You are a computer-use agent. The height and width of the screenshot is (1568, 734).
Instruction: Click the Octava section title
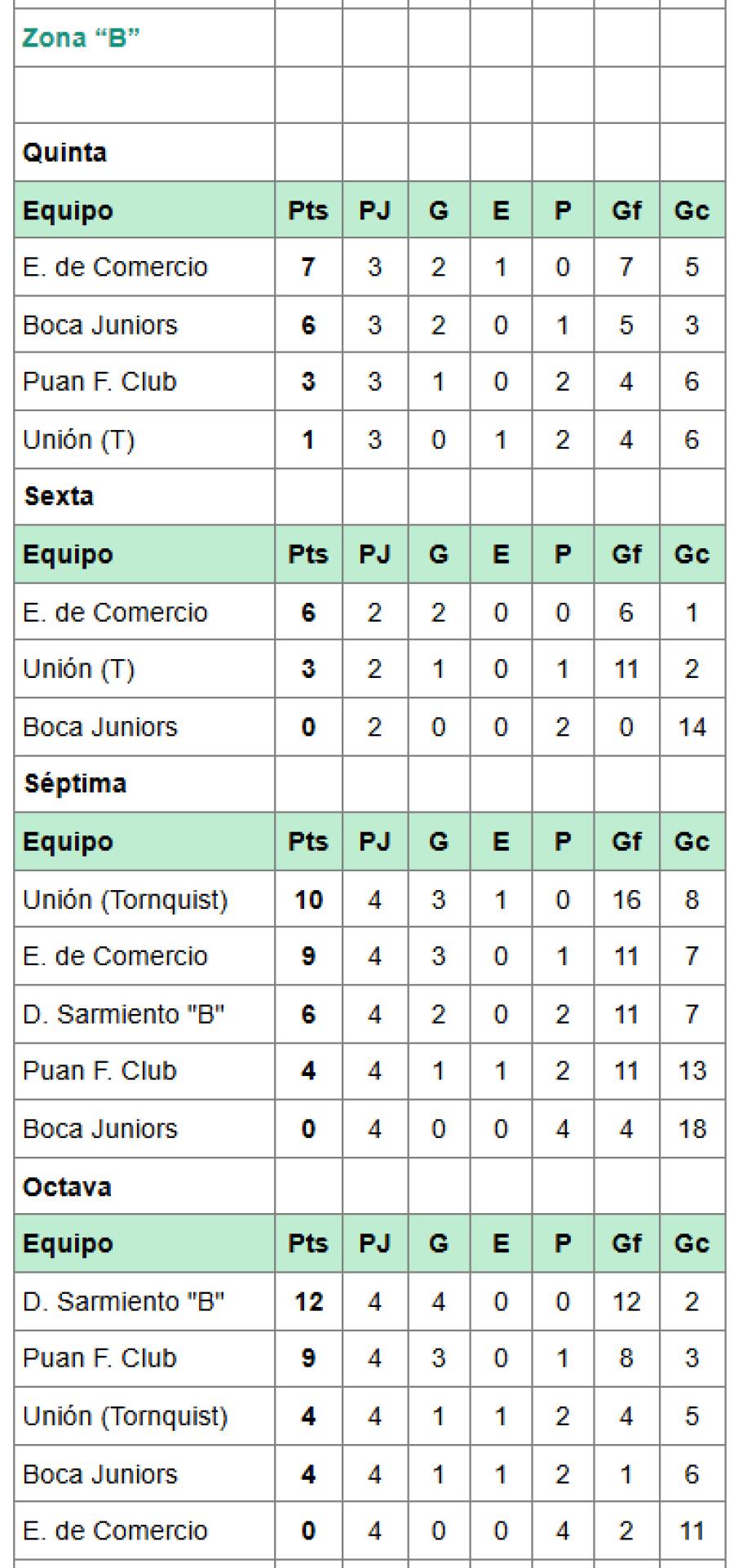click(x=67, y=1187)
